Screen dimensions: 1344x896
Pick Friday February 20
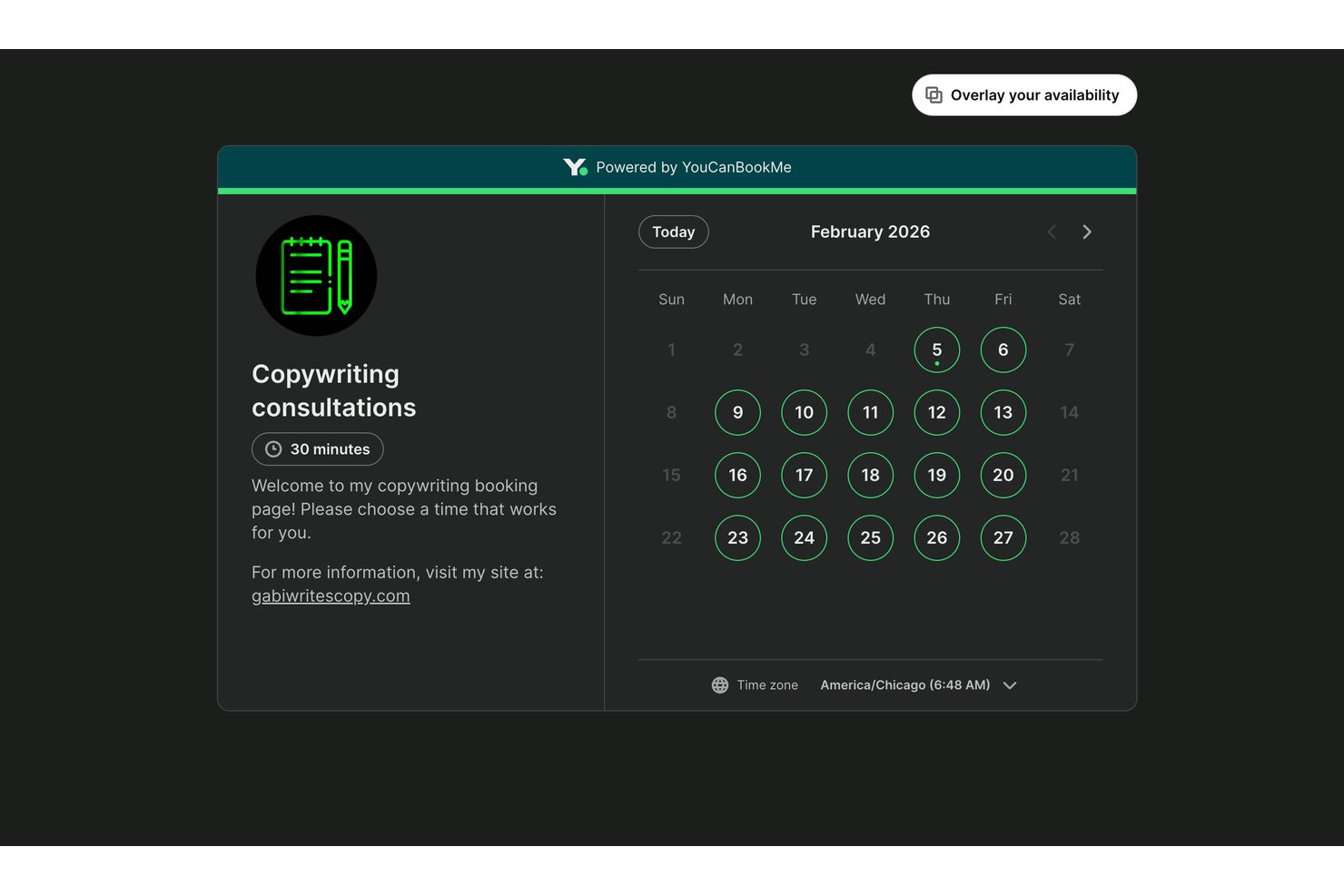coord(1003,475)
